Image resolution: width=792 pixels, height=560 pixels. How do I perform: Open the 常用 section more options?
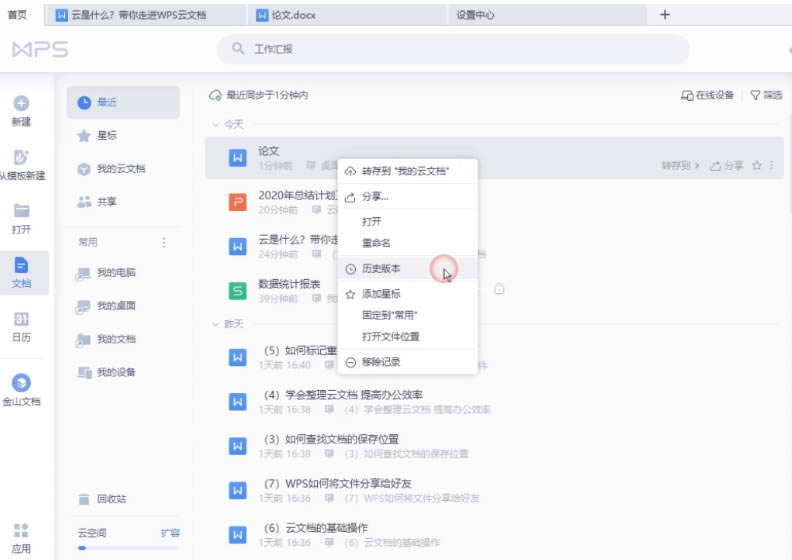tap(164, 242)
